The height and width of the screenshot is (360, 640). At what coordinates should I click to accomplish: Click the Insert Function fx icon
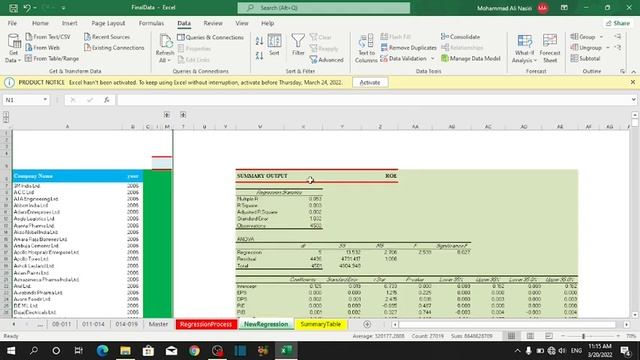tap(107, 100)
